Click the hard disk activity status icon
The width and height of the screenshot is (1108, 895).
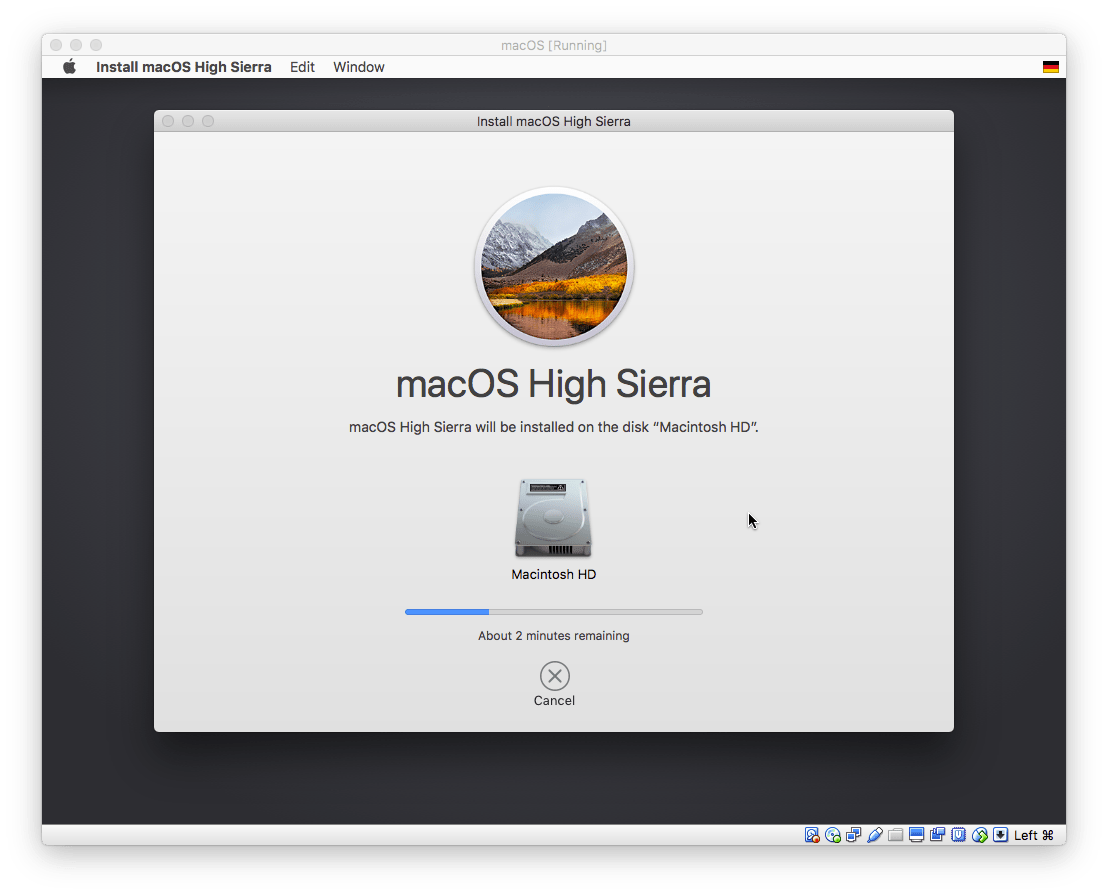812,834
